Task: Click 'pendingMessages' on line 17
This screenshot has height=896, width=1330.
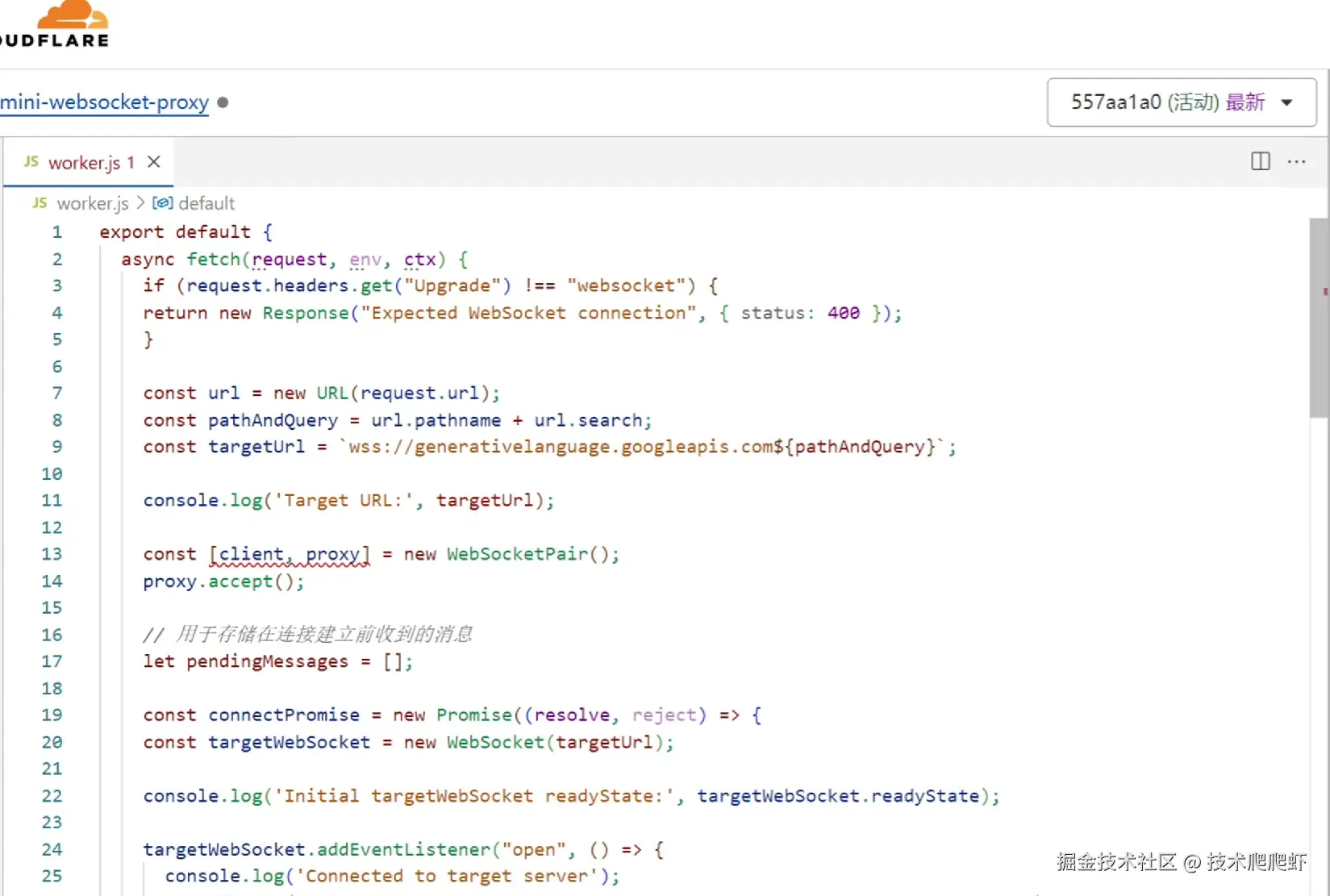Action: point(268,662)
